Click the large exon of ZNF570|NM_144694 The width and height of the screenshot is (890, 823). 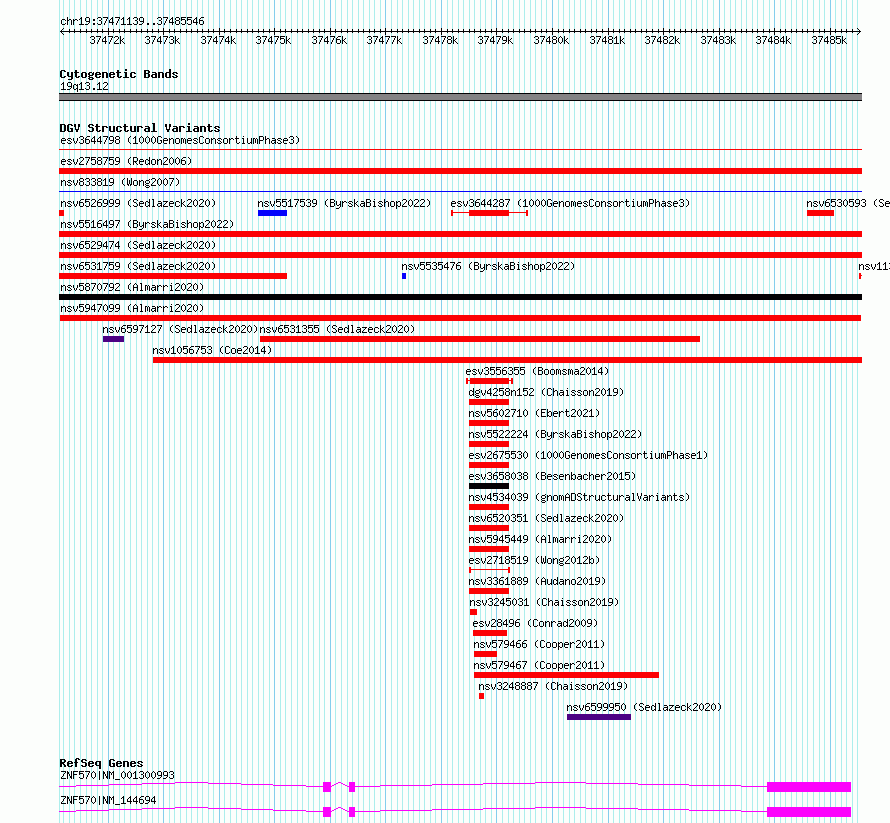tap(809, 812)
